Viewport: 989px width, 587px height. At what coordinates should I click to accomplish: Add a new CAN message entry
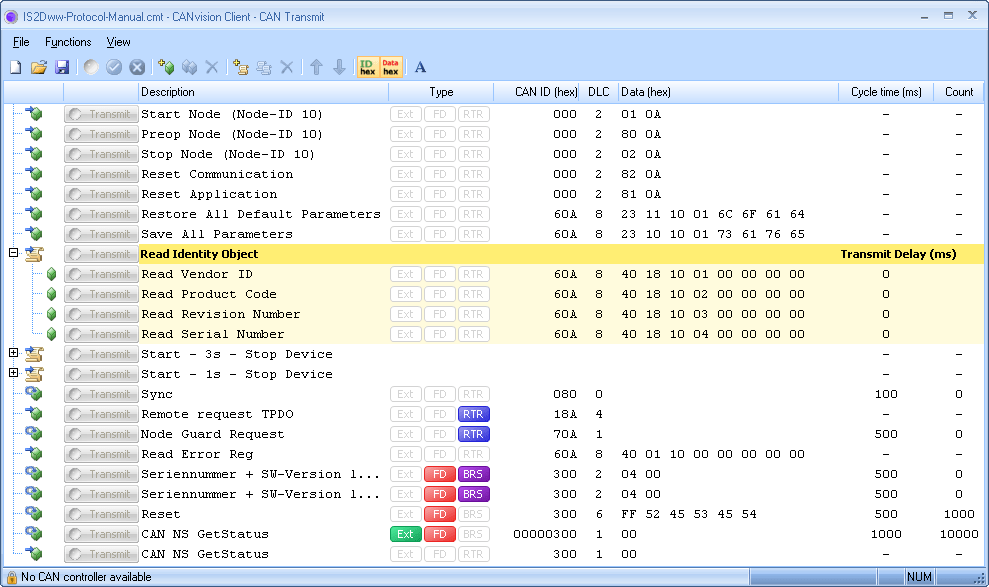click(x=166, y=68)
